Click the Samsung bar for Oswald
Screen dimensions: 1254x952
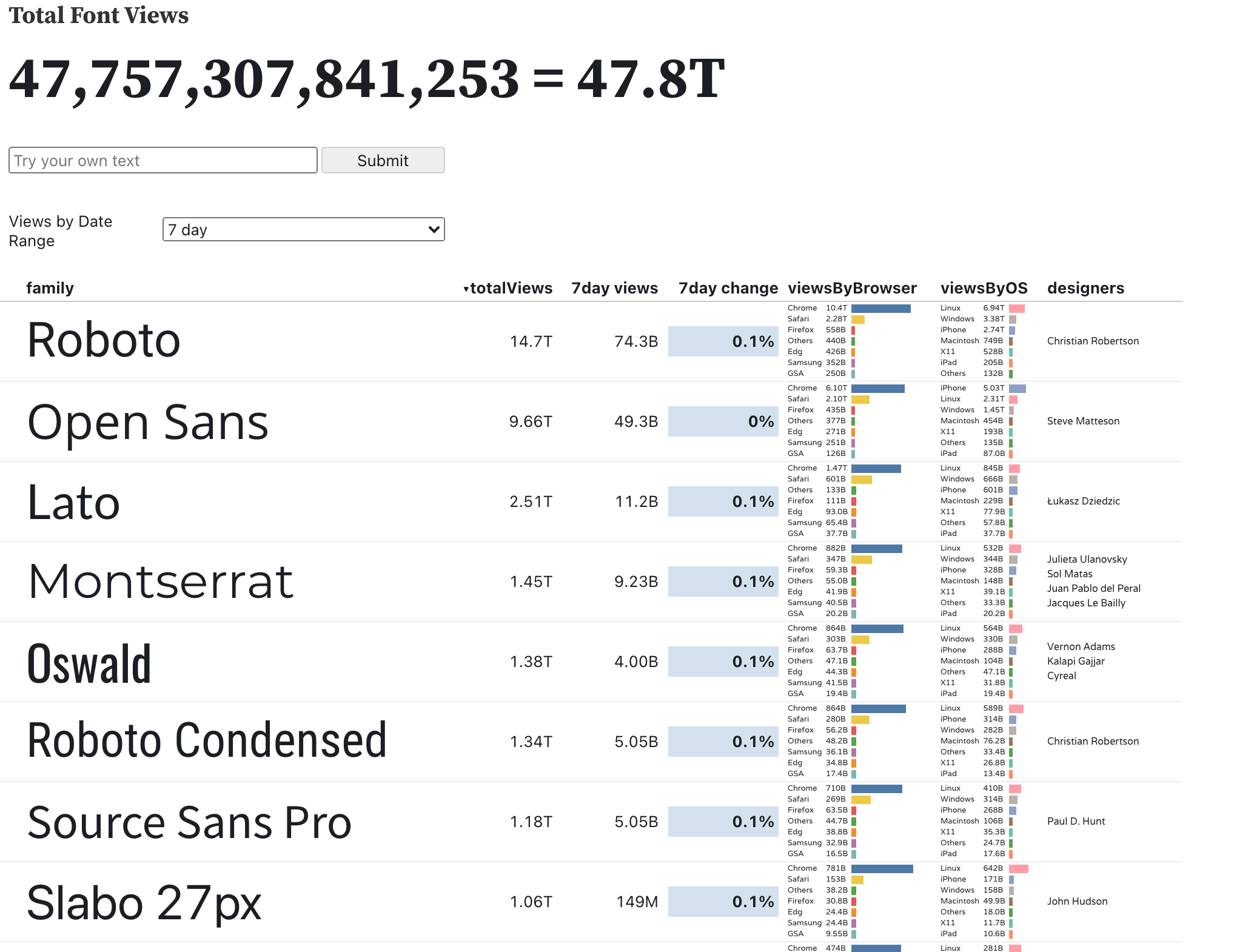[x=854, y=682]
